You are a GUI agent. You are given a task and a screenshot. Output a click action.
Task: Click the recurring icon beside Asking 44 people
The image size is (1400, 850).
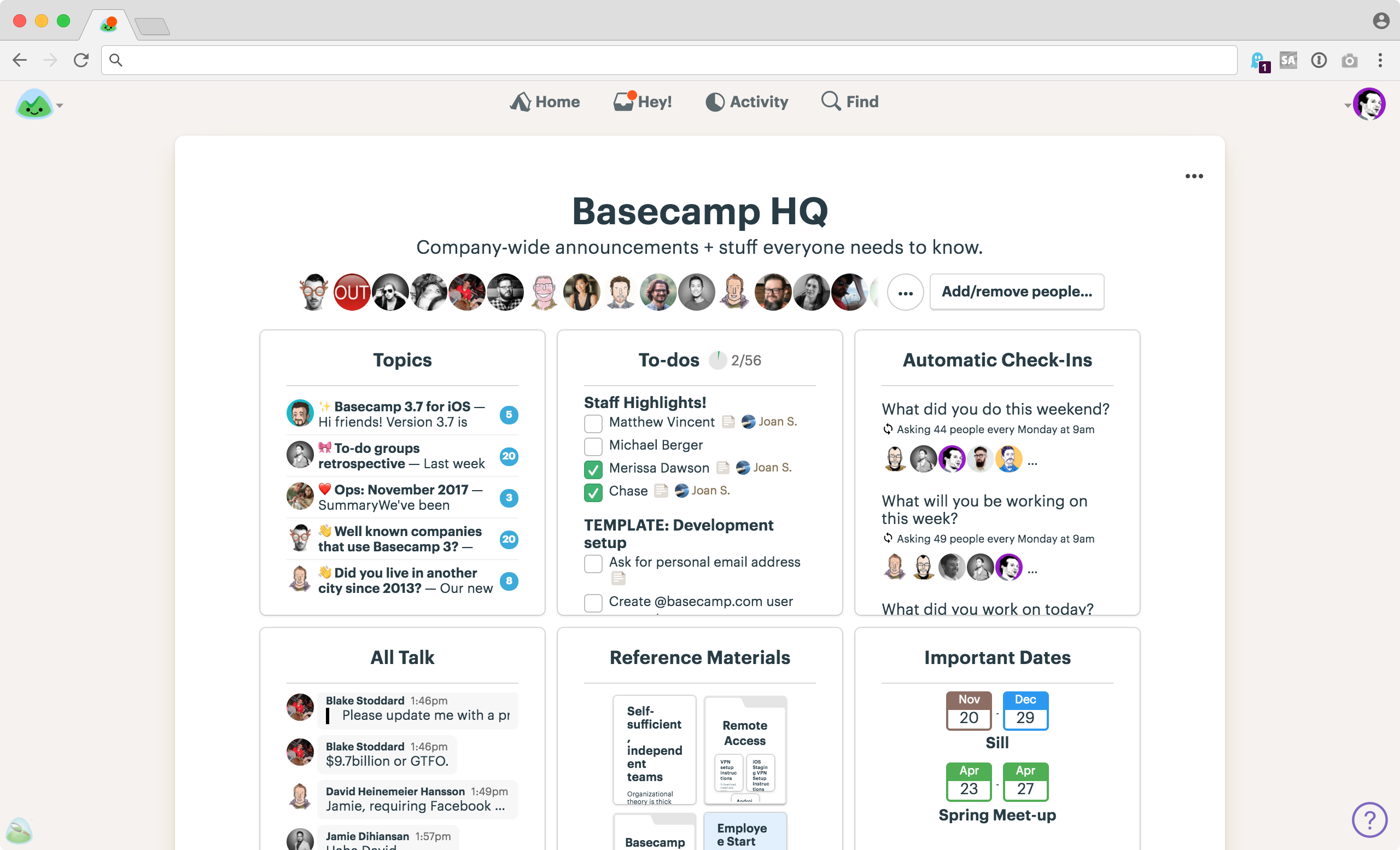[x=888, y=429]
